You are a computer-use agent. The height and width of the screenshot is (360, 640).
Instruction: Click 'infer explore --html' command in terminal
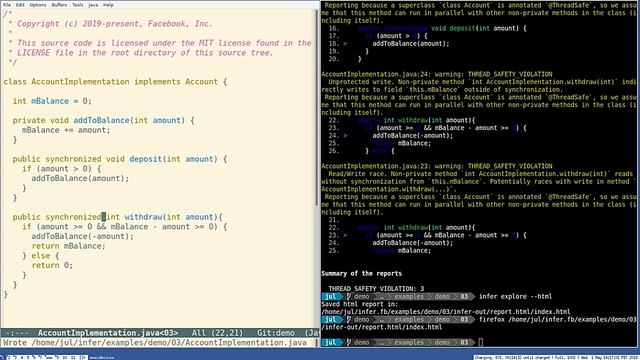516,296
